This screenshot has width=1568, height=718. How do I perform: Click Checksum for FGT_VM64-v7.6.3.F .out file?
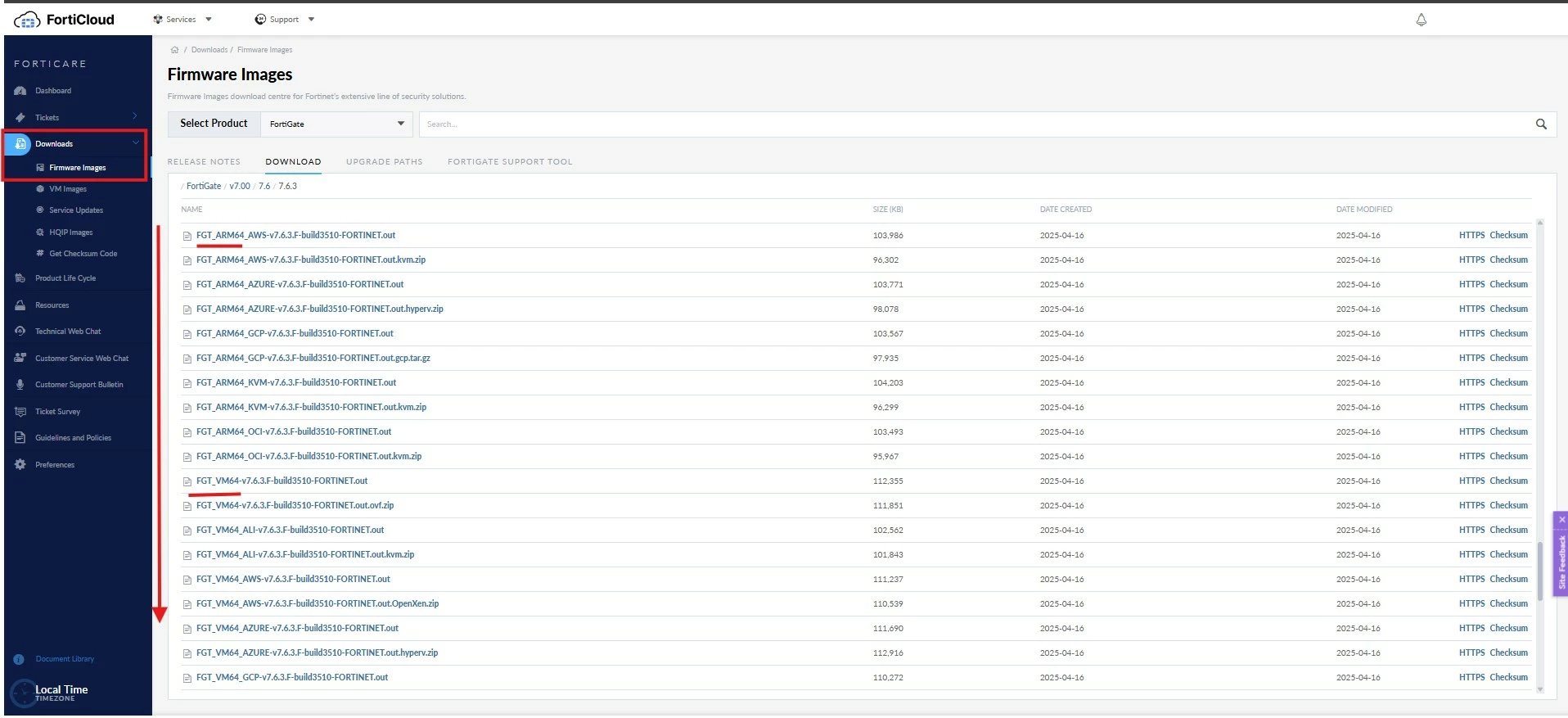(1508, 481)
